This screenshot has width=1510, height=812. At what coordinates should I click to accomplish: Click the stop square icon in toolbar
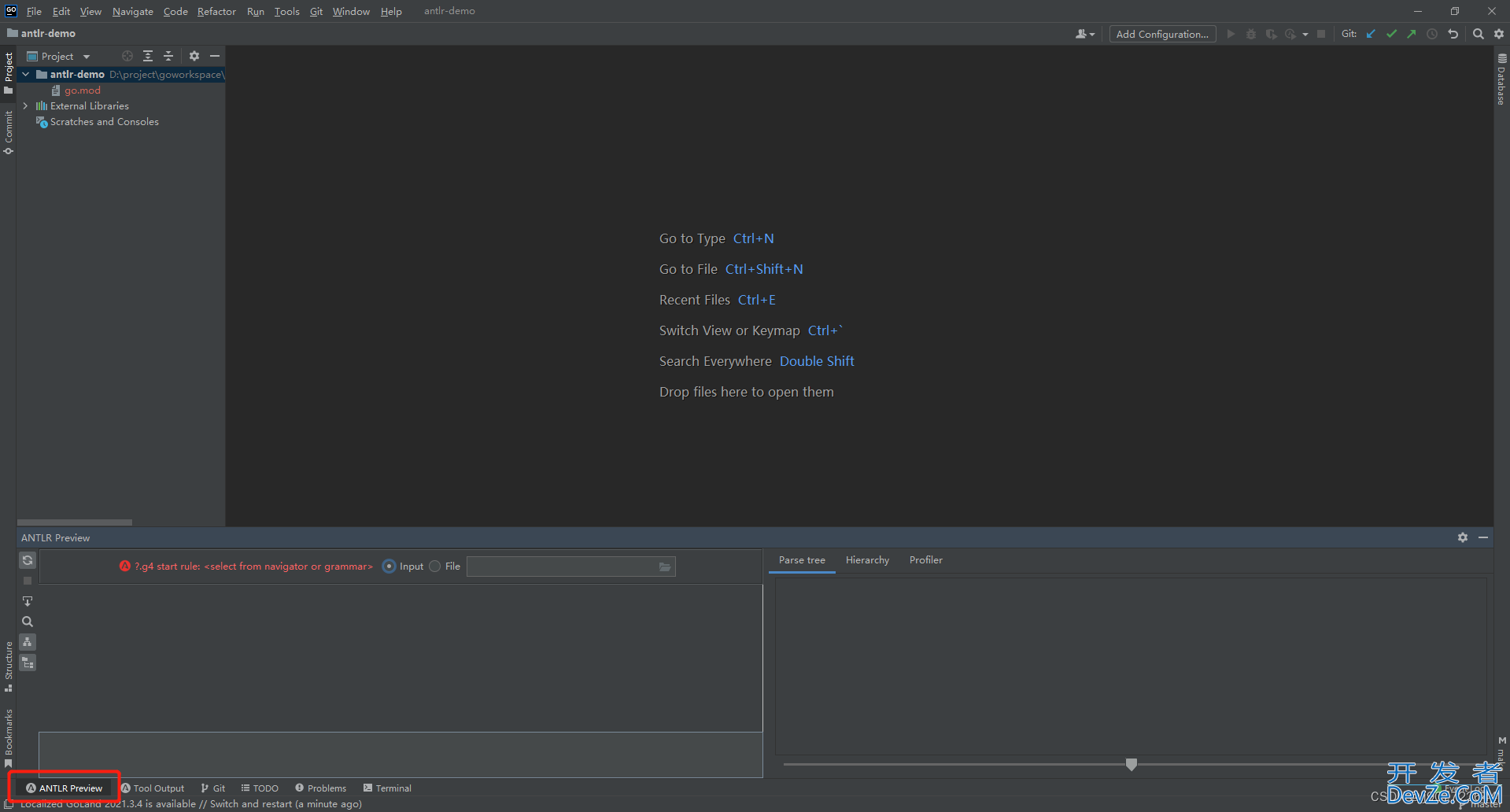click(1321, 34)
